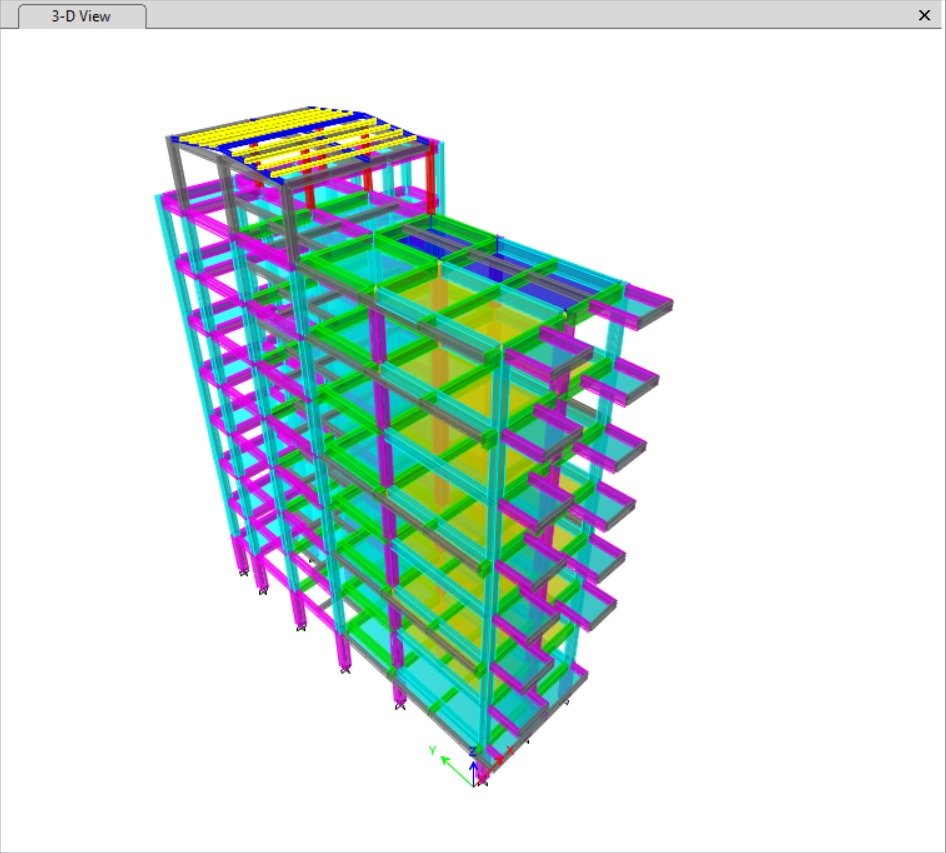Select the gray column at penthouse left corner
The image size is (946, 853).
(x=181, y=170)
